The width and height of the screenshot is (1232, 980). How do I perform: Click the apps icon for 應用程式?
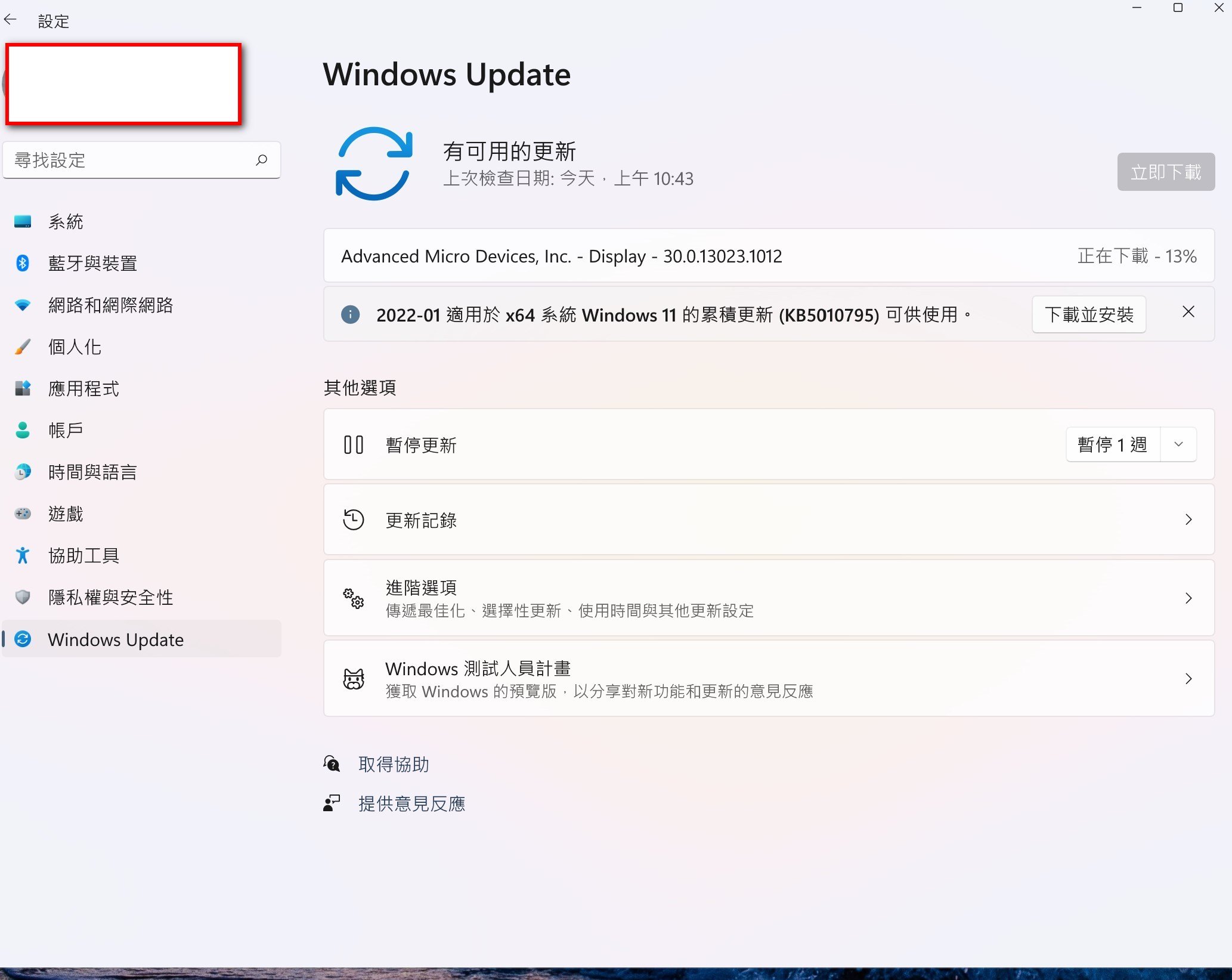(23, 389)
